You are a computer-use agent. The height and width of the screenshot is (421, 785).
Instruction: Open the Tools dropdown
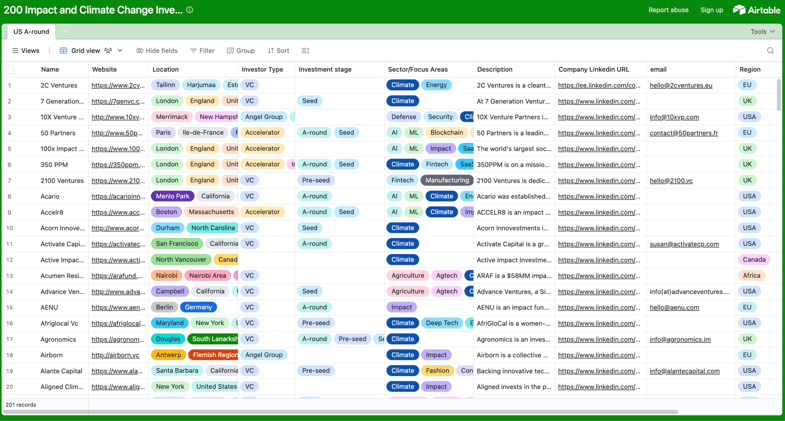762,32
